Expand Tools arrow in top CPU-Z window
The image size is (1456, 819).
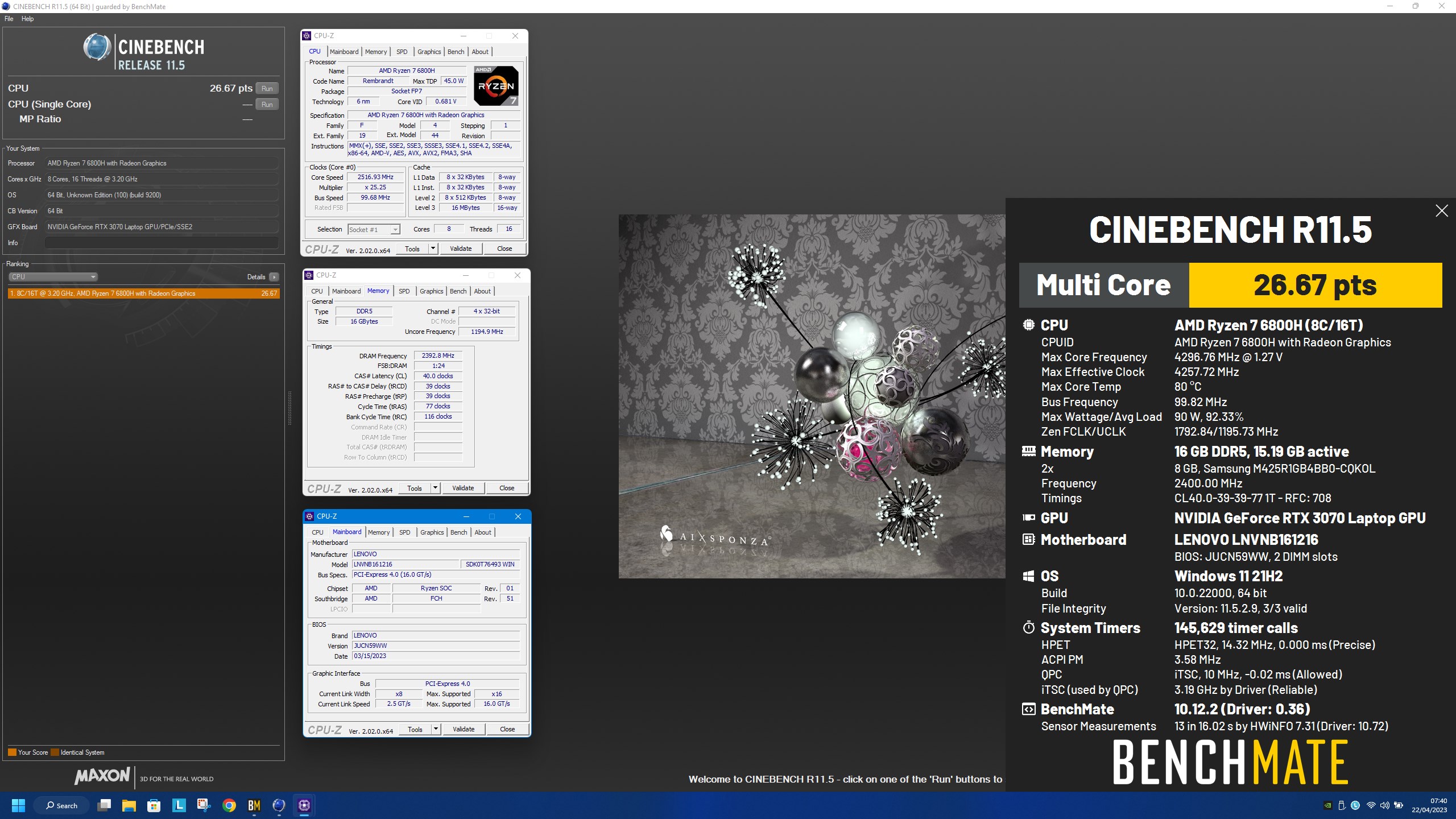(433, 249)
